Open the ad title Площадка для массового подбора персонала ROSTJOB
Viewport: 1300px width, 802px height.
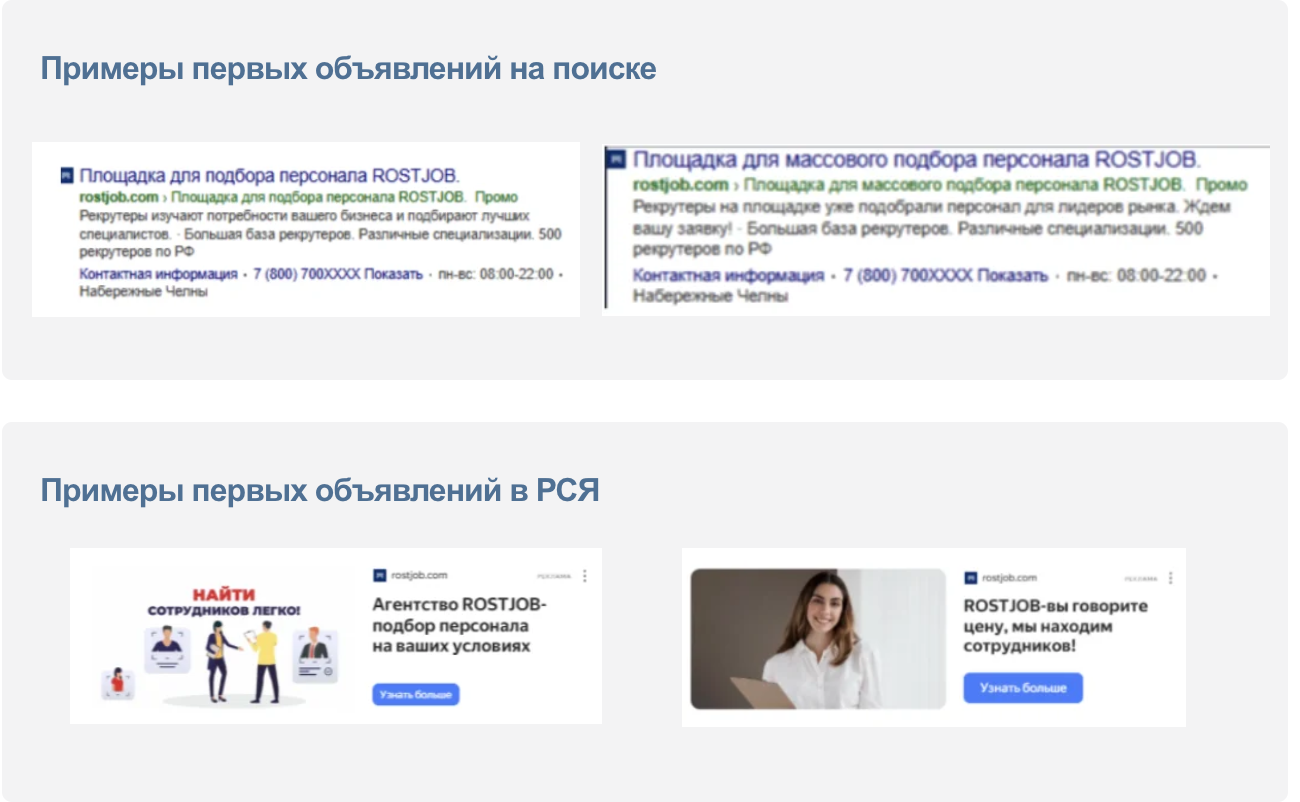click(917, 160)
